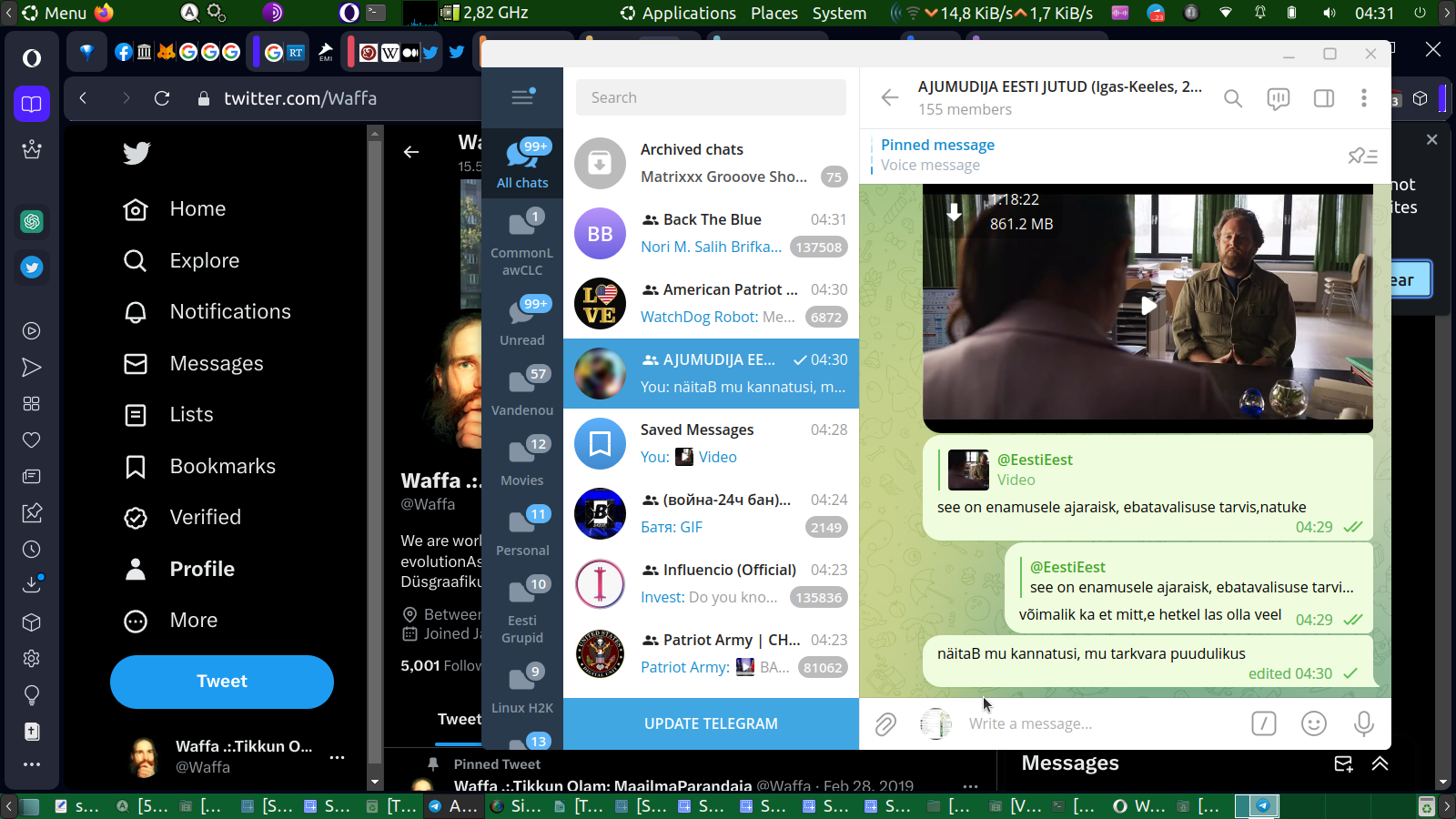Go back from the AJUMUDIJA chat
The image size is (1456, 819).
(x=890, y=97)
